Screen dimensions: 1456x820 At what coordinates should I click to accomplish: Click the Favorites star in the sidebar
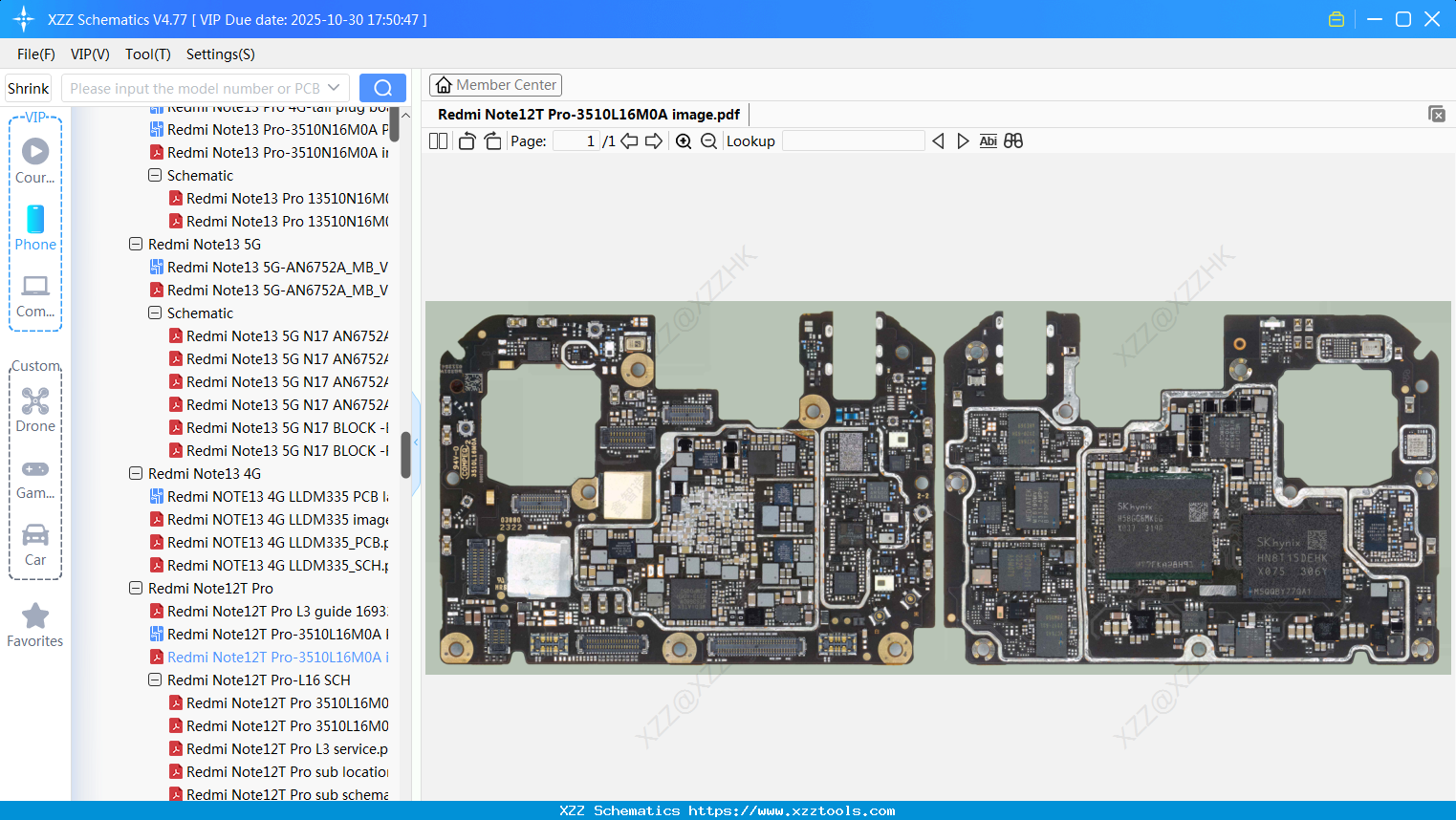35,616
